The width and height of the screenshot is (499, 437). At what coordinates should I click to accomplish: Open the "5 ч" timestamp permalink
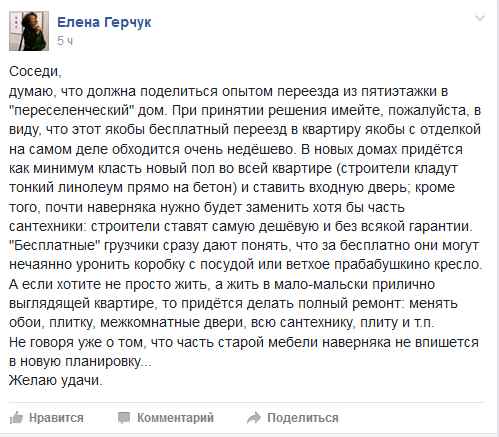point(65,41)
